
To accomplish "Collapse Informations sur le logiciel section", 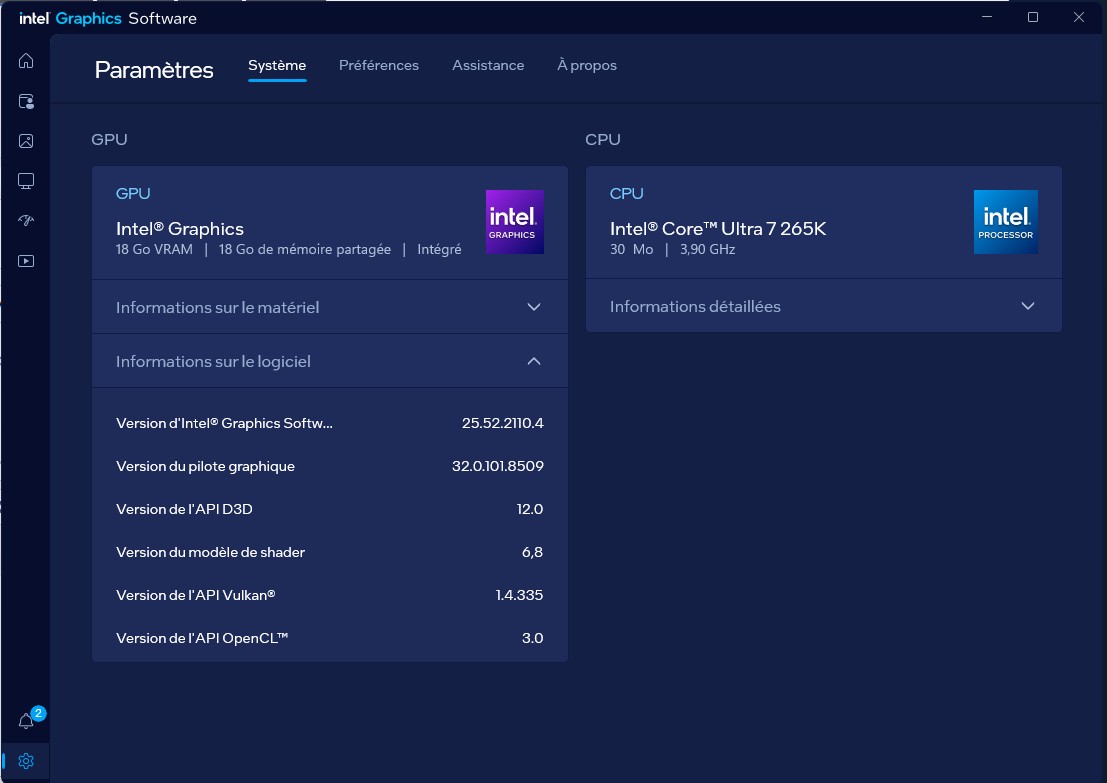I will point(533,361).
